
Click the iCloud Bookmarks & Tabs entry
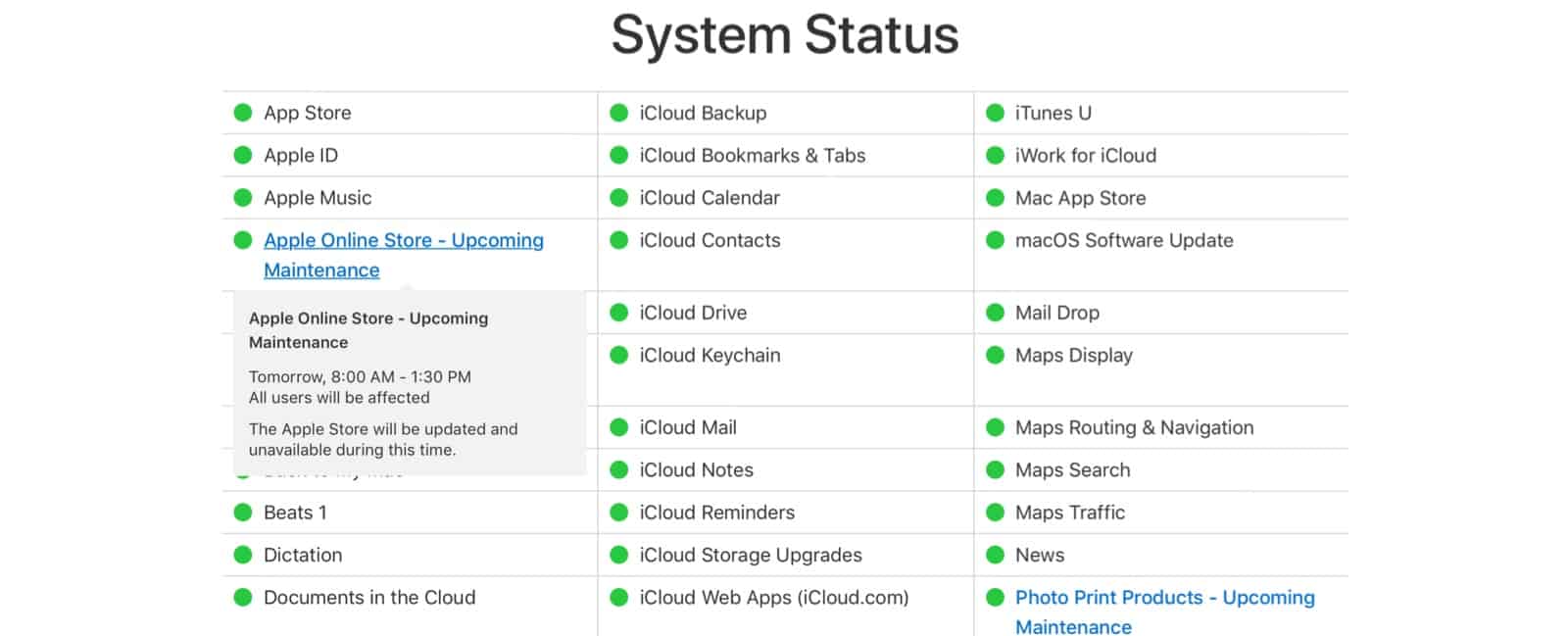(x=753, y=155)
